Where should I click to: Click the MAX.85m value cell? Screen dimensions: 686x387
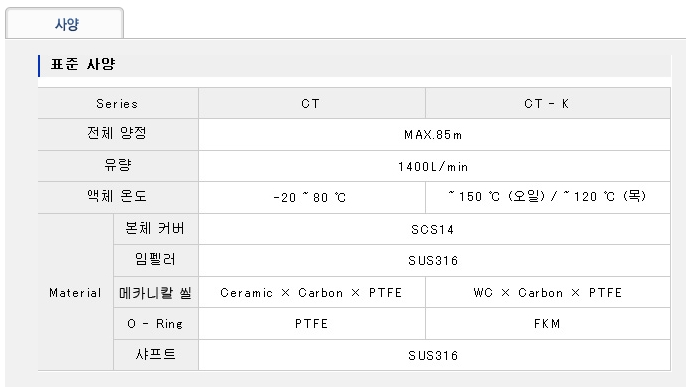434,134
